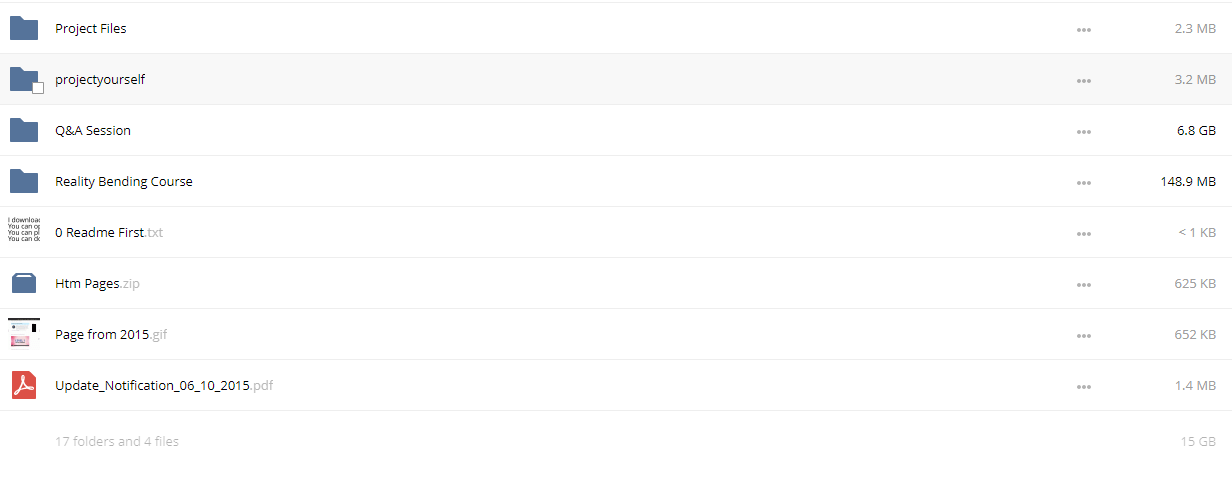Click the Page from 2015 gif thumbnail

pos(24,334)
